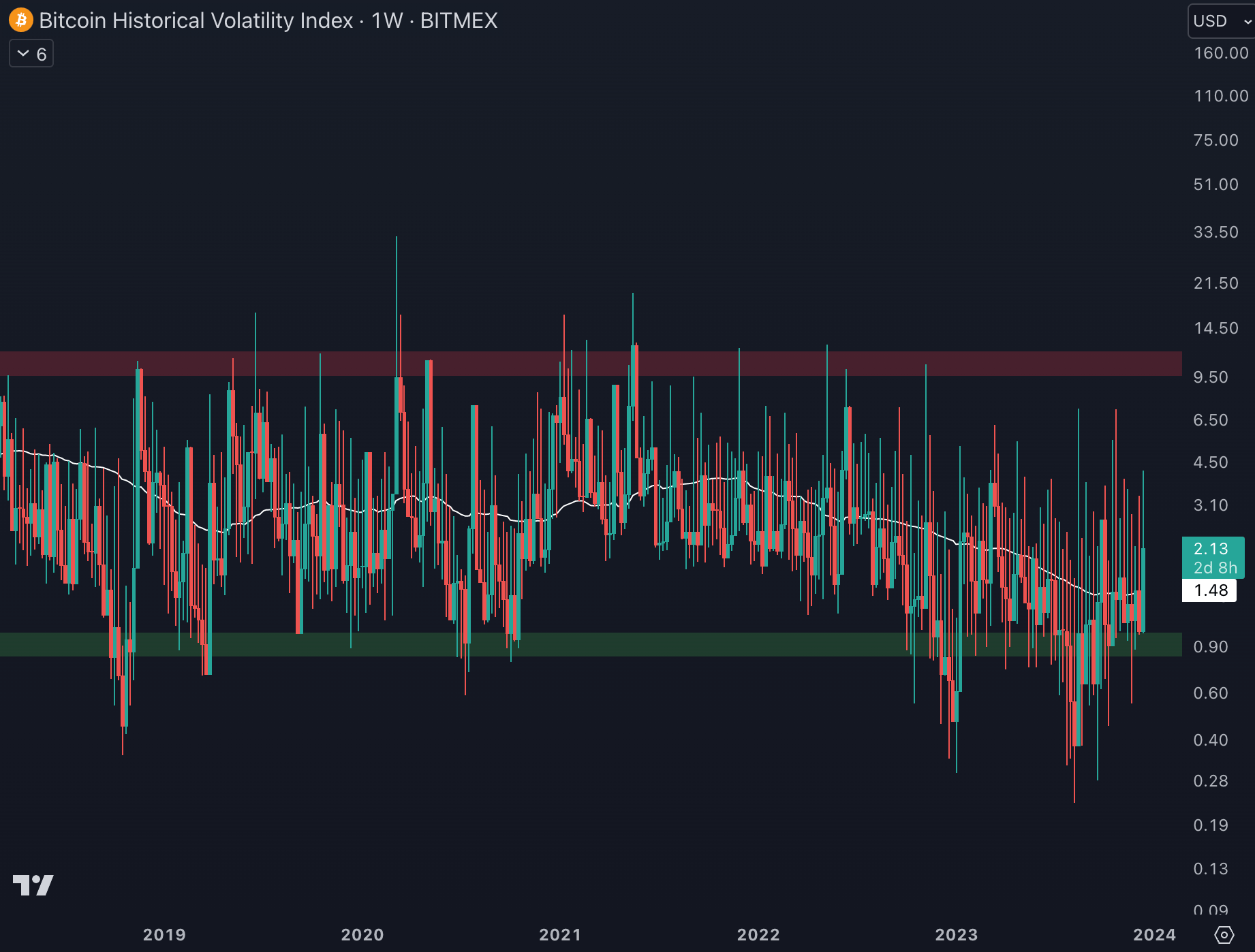This screenshot has height=952, width=1255.
Task: Click the 0.90 price scale label
Action: click(1211, 647)
